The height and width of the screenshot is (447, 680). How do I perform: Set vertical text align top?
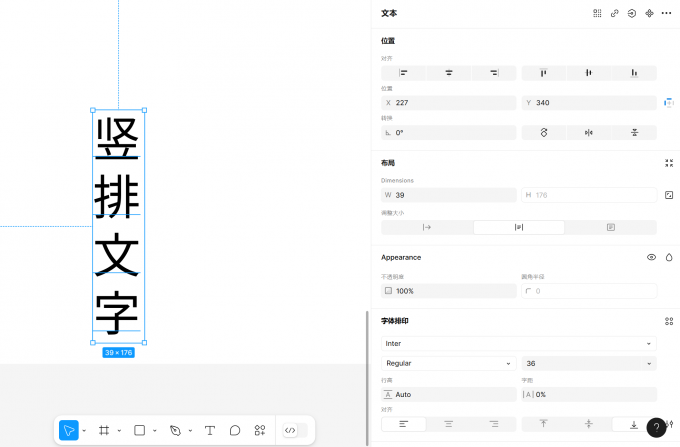[543, 424]
